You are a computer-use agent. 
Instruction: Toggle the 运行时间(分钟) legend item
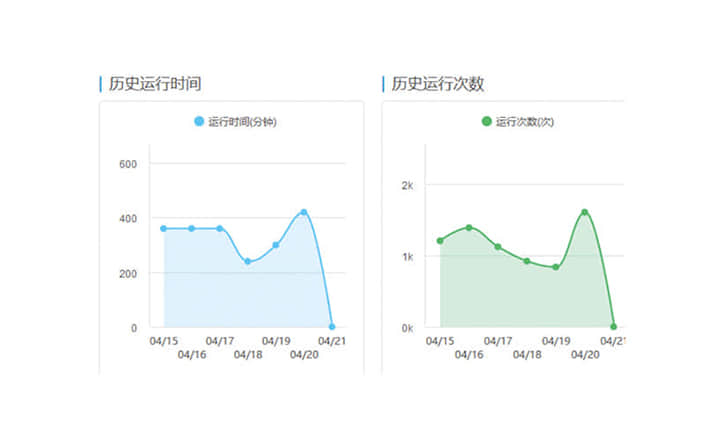pyautogui.click(x=235, y=122)
